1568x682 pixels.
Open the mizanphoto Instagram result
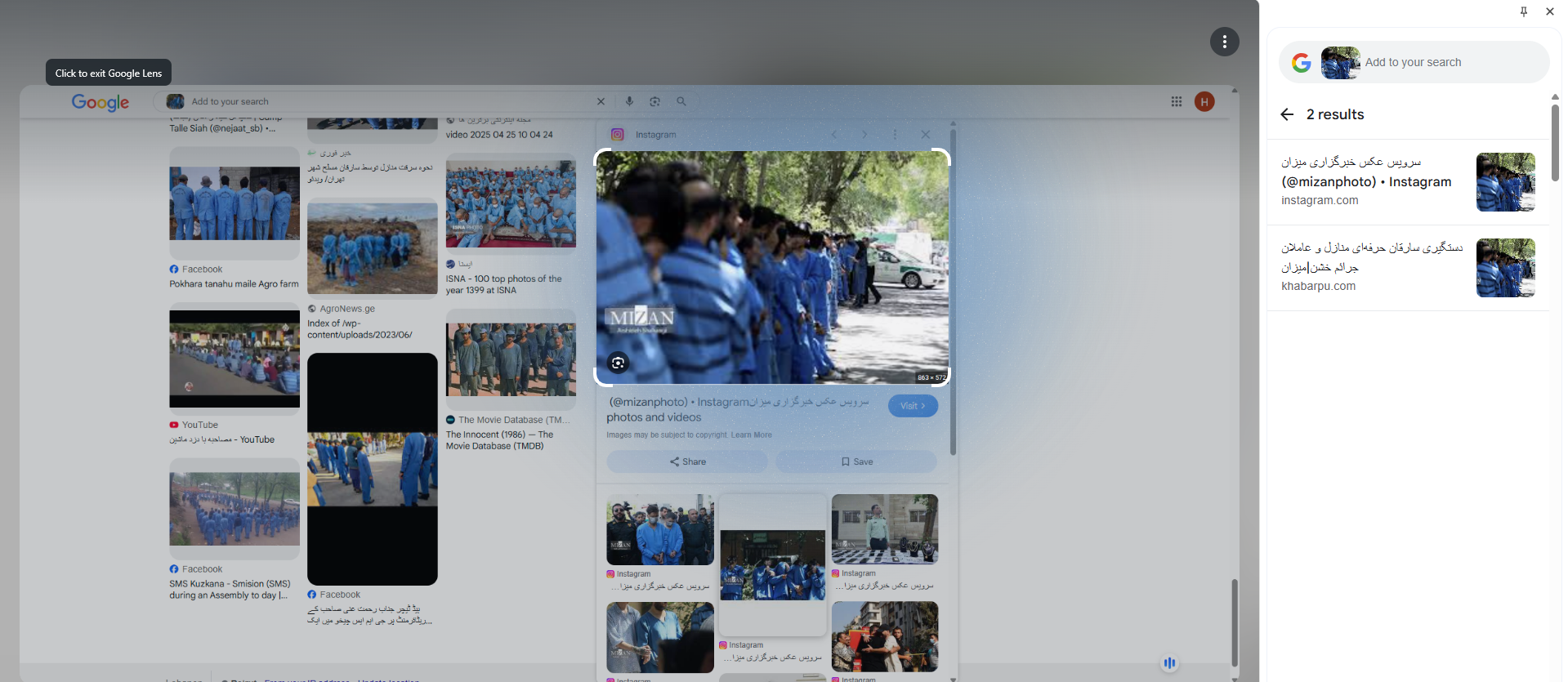[x=1408, y=182]
